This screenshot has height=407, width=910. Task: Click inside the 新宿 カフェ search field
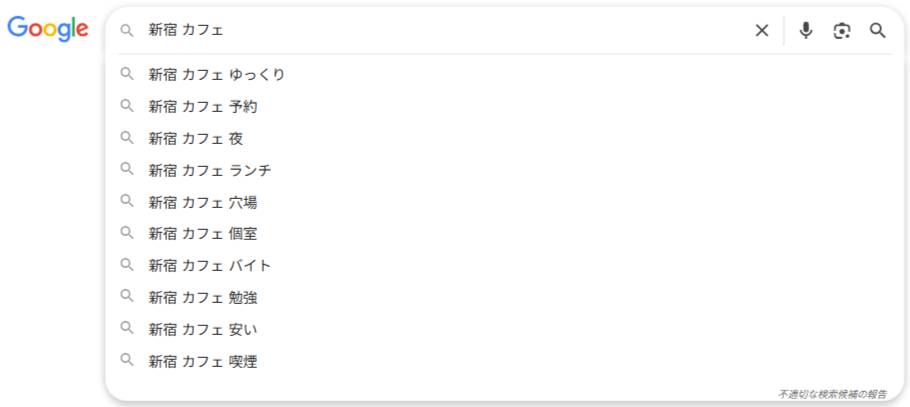click(450, 30)
